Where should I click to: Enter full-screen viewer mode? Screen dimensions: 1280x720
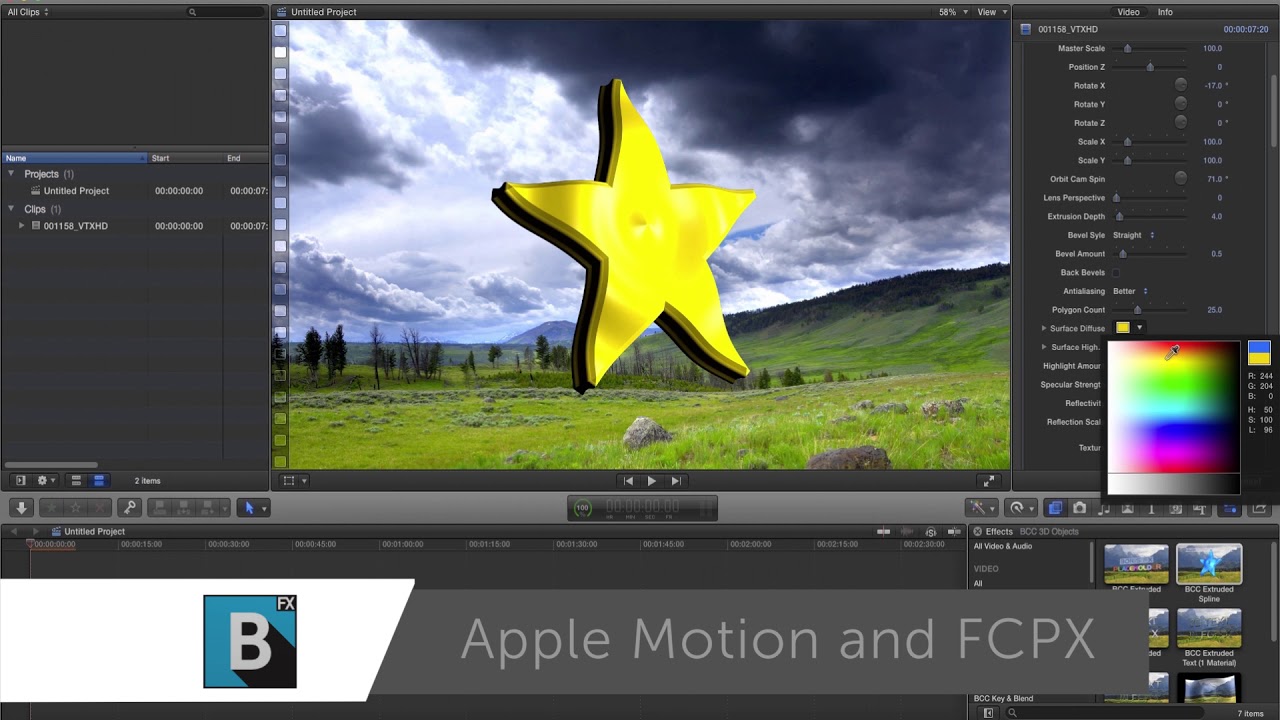click(x=989, y=481)
